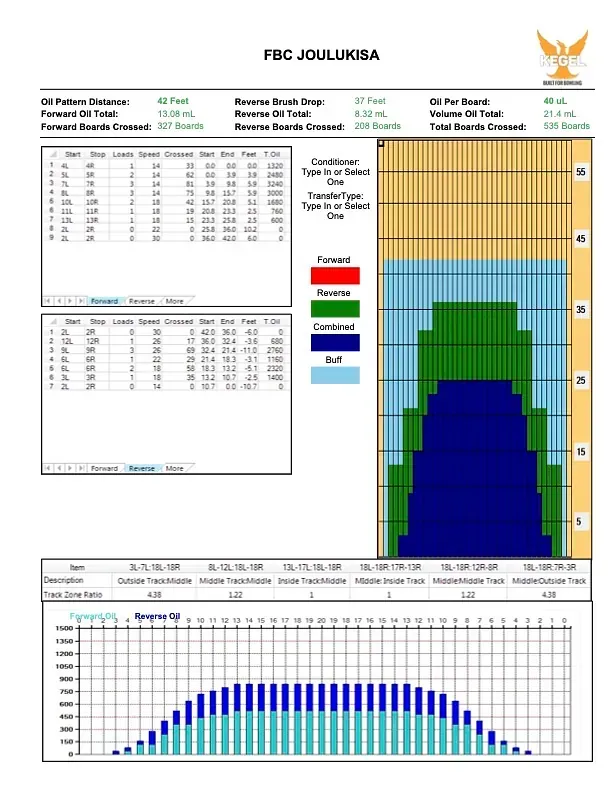Click small handle at lane graph corner
Screen dimensions: 611x791
pyautogui.click(x=380, y=144)
